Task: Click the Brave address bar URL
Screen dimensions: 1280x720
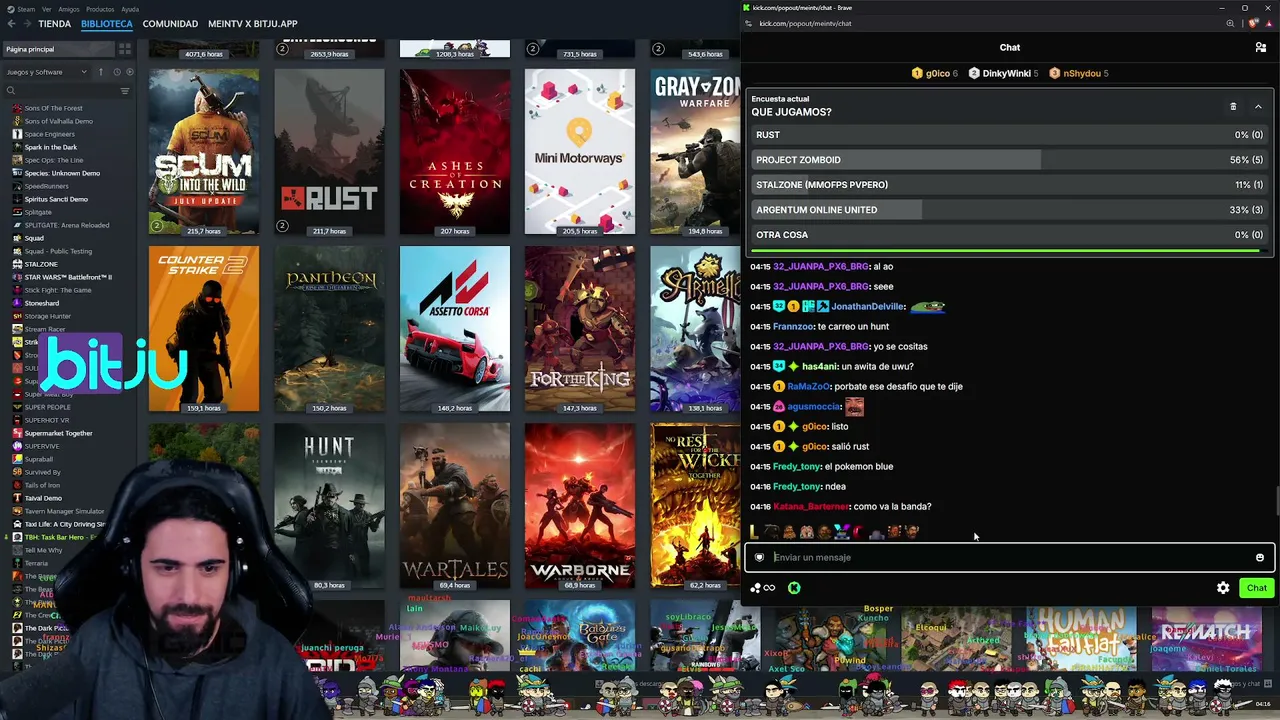Action: click(805, 23)
